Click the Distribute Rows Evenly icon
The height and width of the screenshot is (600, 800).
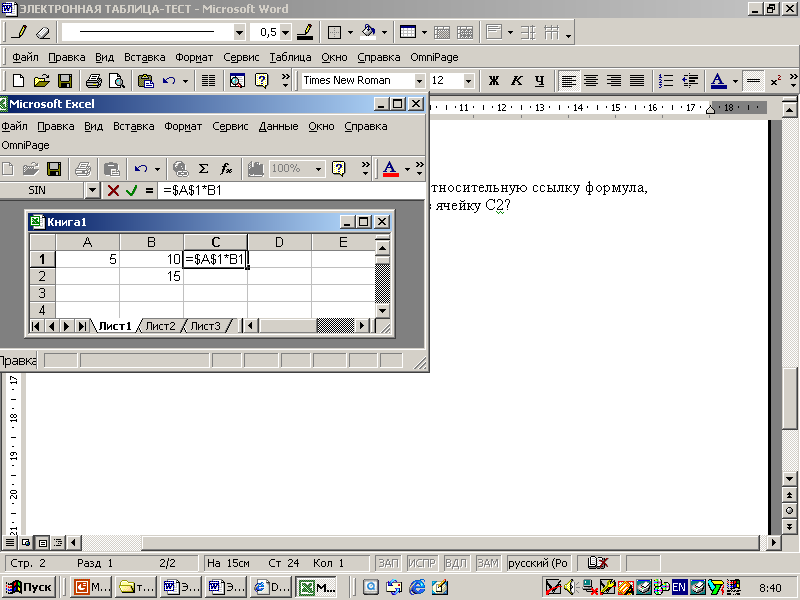[x=529, y=32]
